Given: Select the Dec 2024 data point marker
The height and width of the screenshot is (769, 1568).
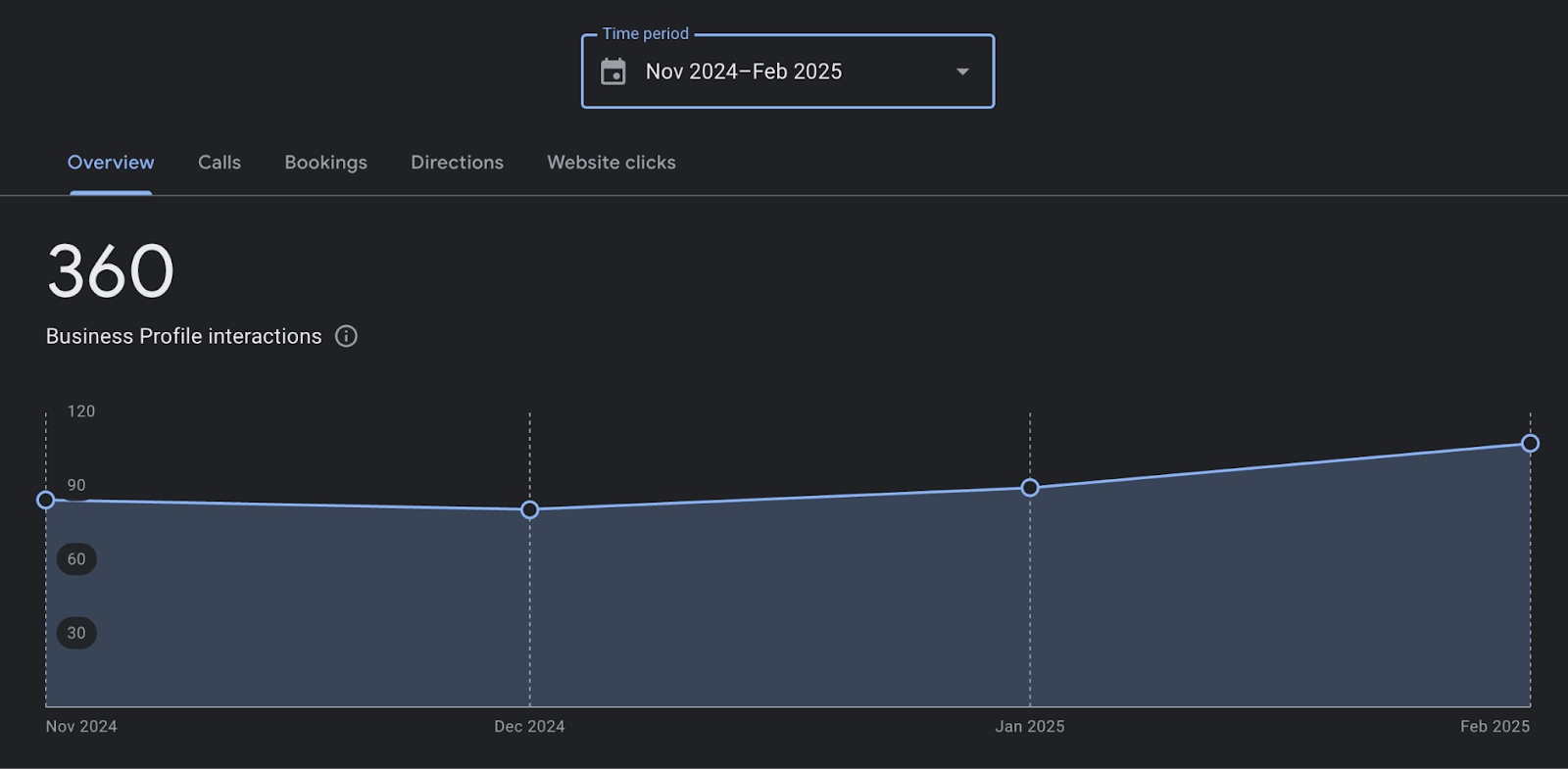Looking at the screenshot, I should pyautogui.click(x=530, y=509).
